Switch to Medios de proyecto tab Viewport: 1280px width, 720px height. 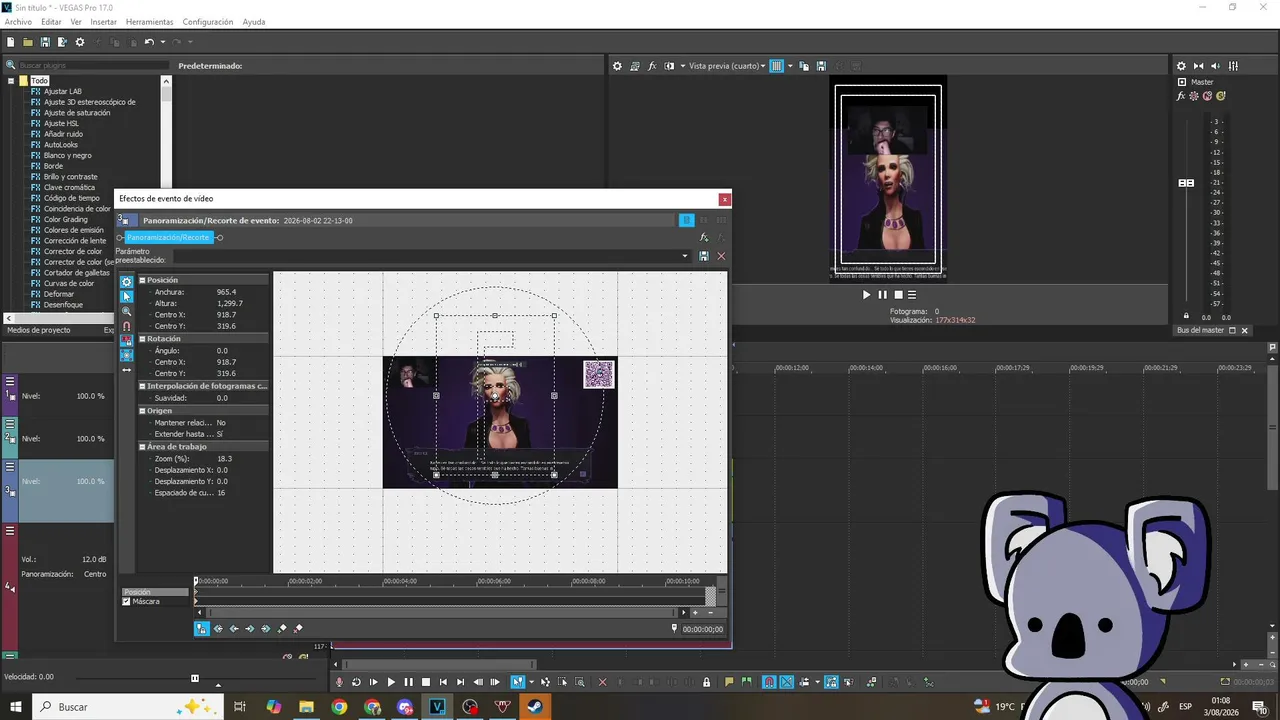pos(39,330)
